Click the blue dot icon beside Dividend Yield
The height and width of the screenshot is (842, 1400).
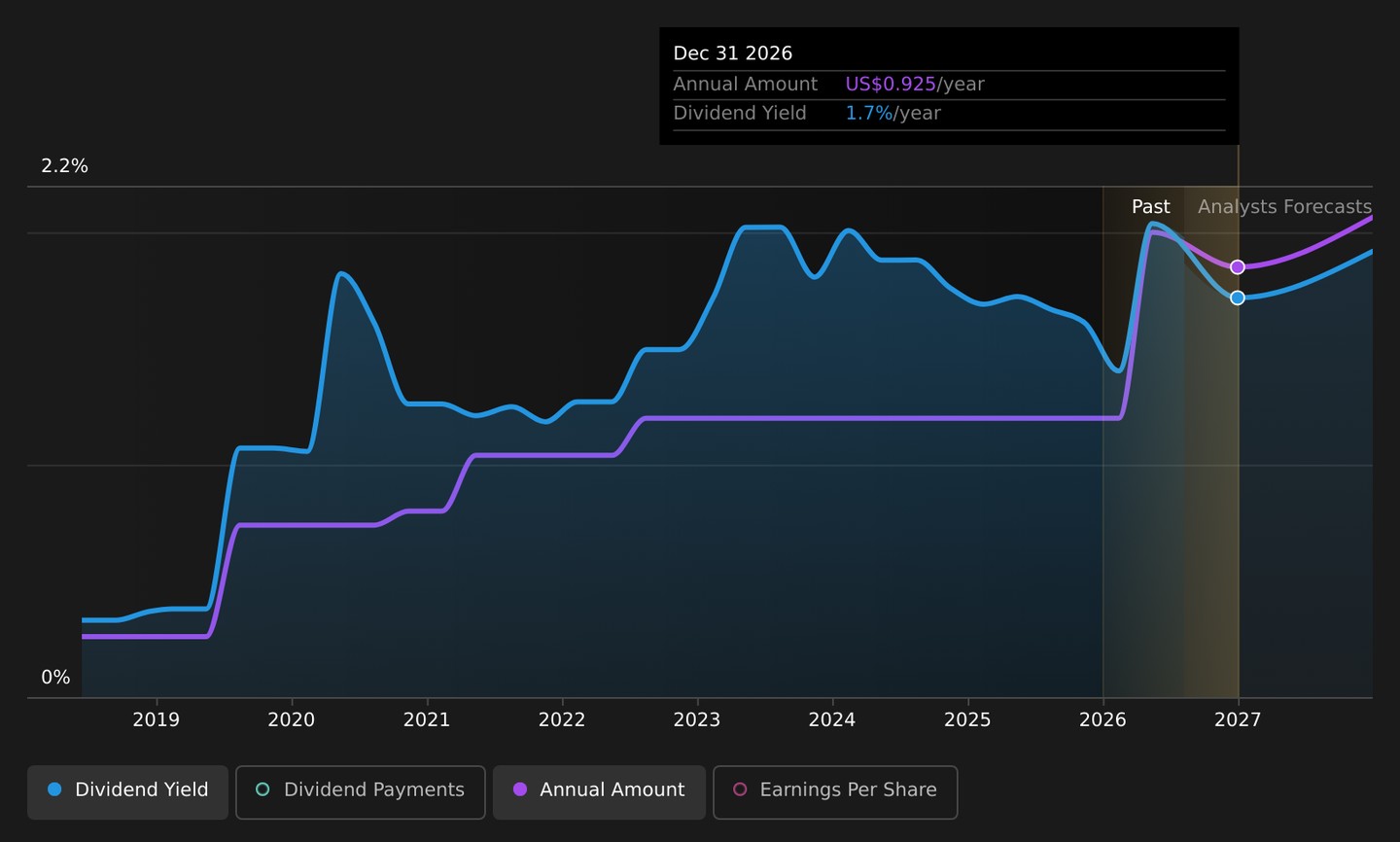click(x=54, y=789)
